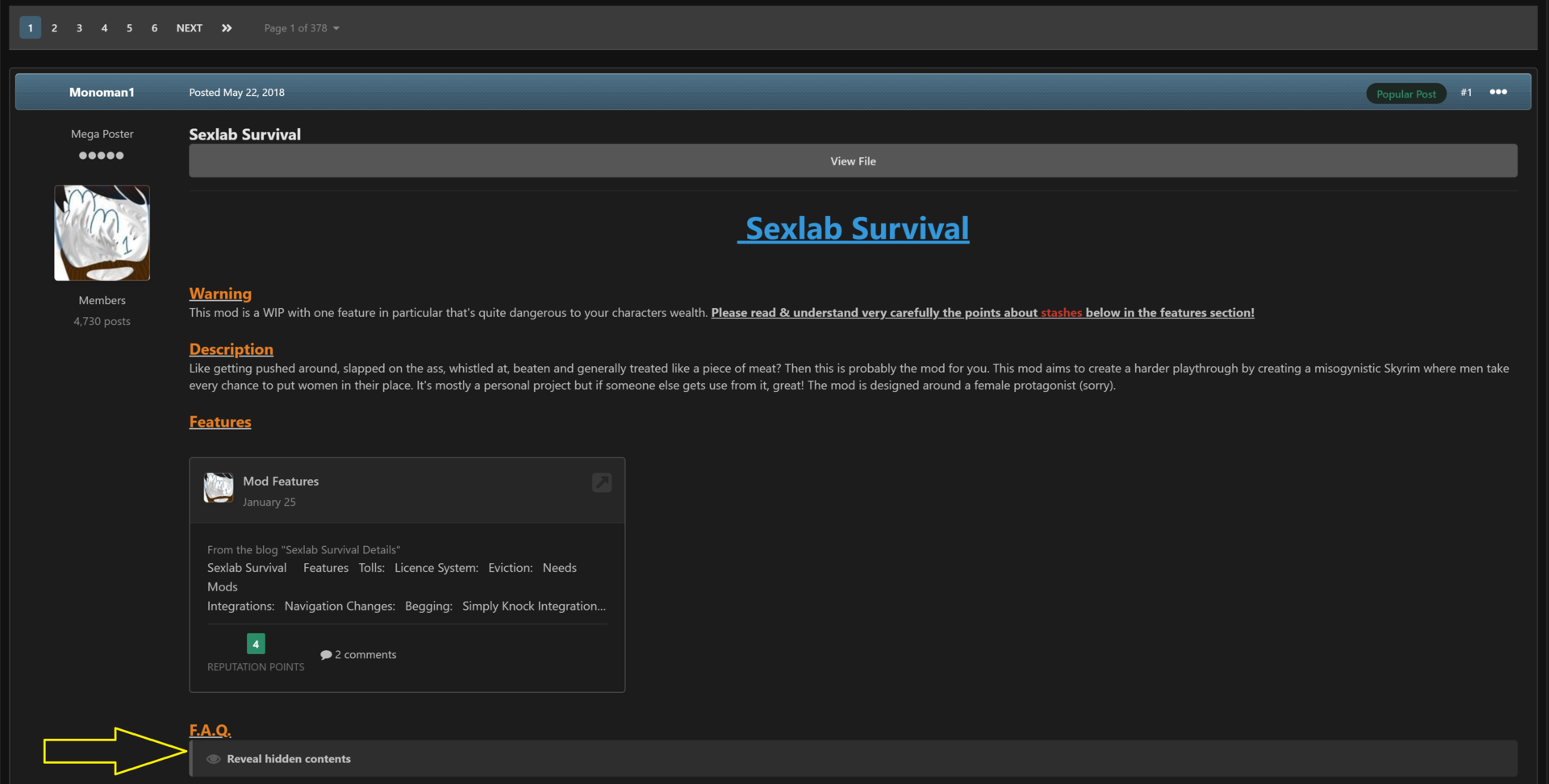Click the five-dot rank pips under Mega Poster
Image resolution: width=1549 pixels, height=784 pixels.
coord(102,156)
